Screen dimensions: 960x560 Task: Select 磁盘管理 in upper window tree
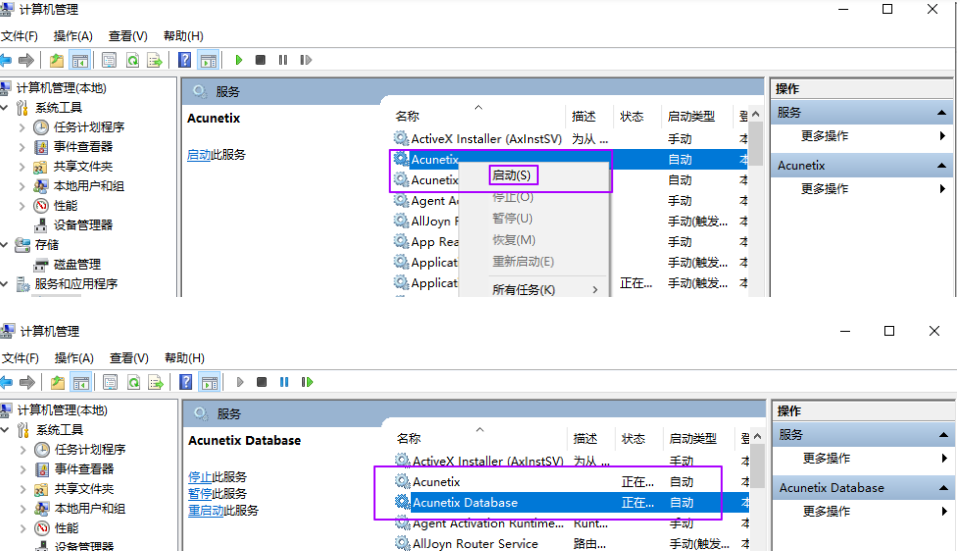(x=77, y=264)
